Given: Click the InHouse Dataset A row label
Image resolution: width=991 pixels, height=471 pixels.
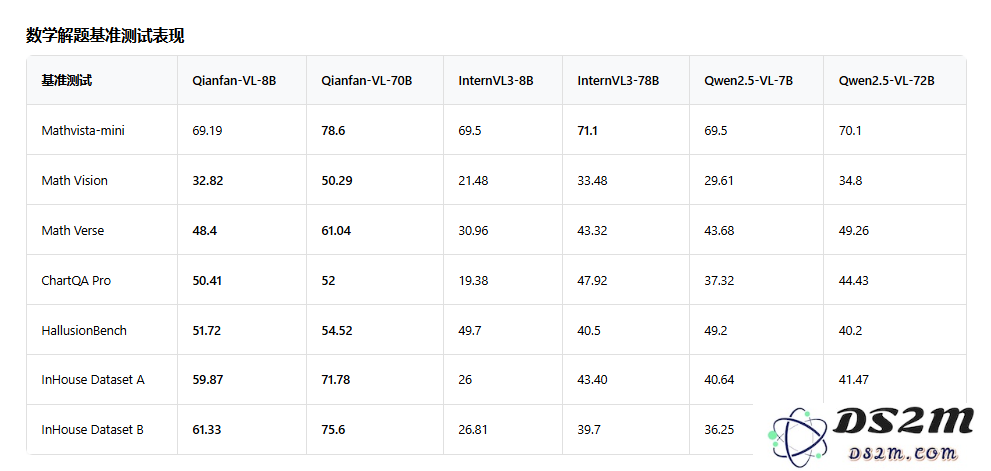Looking at the screenshot, I should 93,380.
